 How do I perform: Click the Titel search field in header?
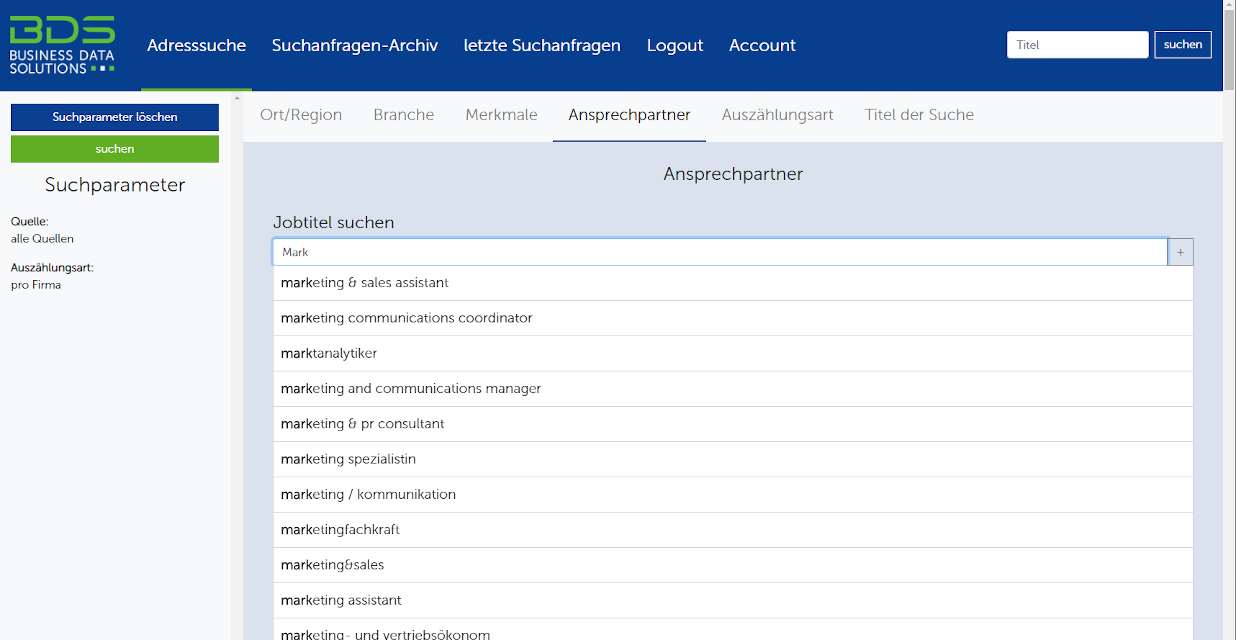click(1077, 45)
